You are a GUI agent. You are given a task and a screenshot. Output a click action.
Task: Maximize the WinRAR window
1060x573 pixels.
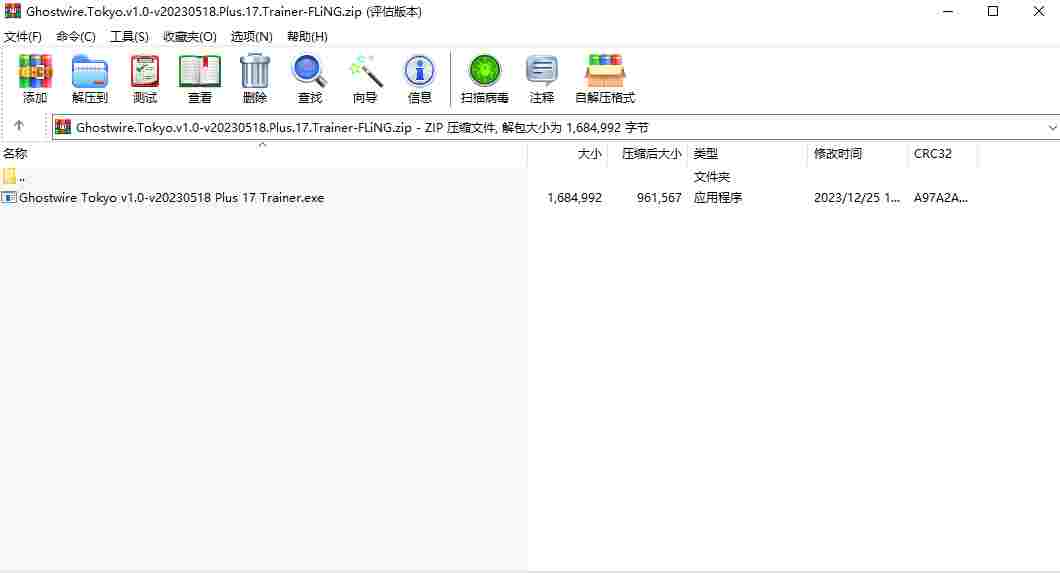[x=993, y=11]
